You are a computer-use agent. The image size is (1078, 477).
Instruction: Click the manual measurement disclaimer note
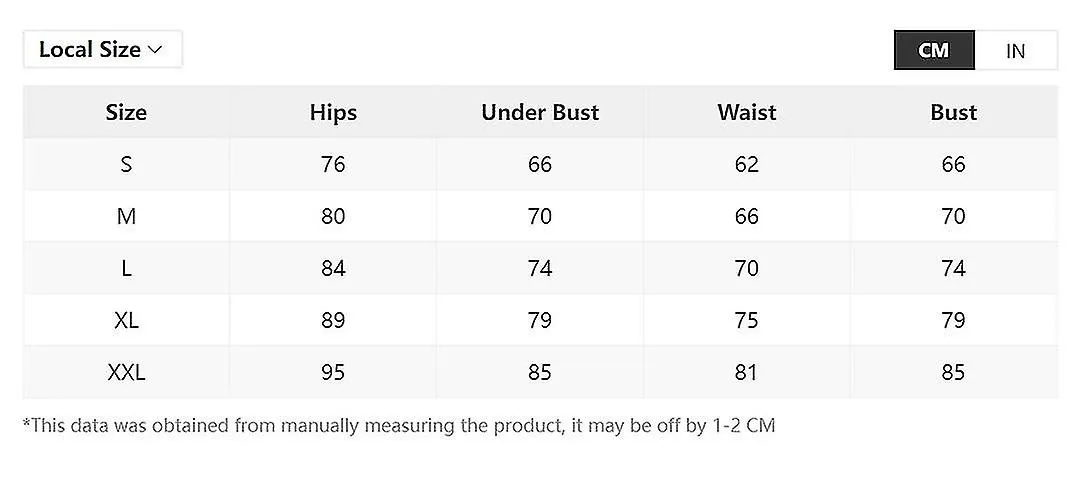tap(399, 425)
